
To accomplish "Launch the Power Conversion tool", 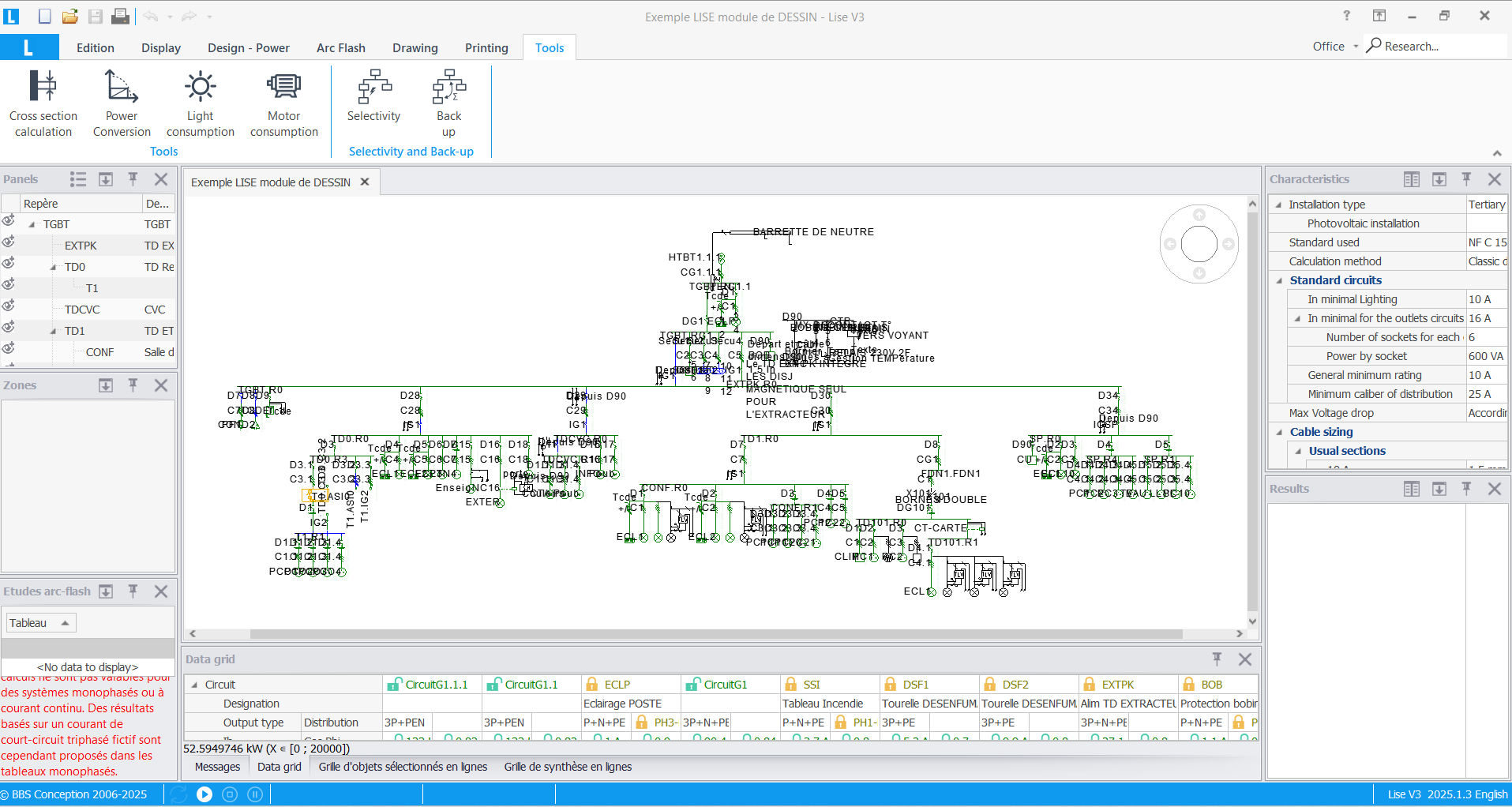I will coord(122,103).
